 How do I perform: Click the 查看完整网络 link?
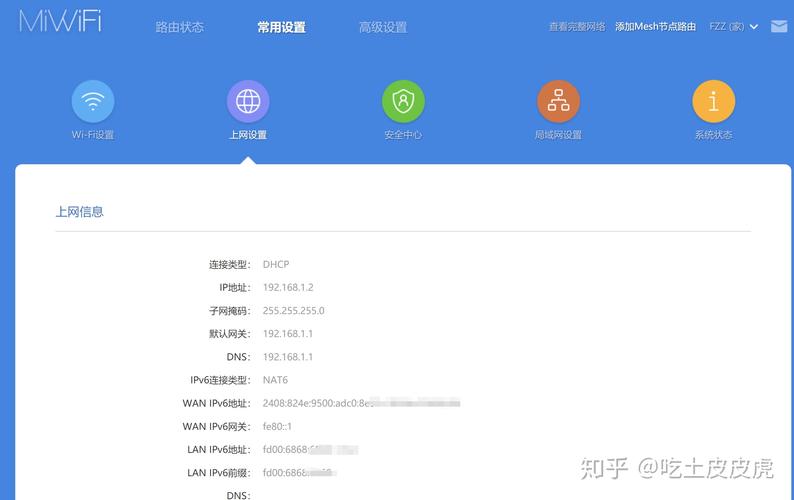pos(577,26)
